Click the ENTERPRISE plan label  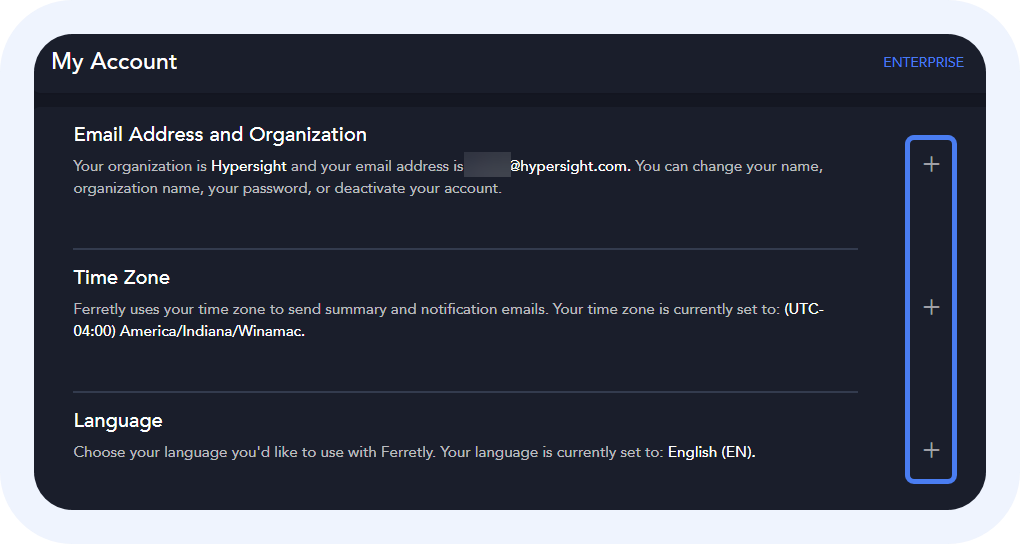pos(923,62)
